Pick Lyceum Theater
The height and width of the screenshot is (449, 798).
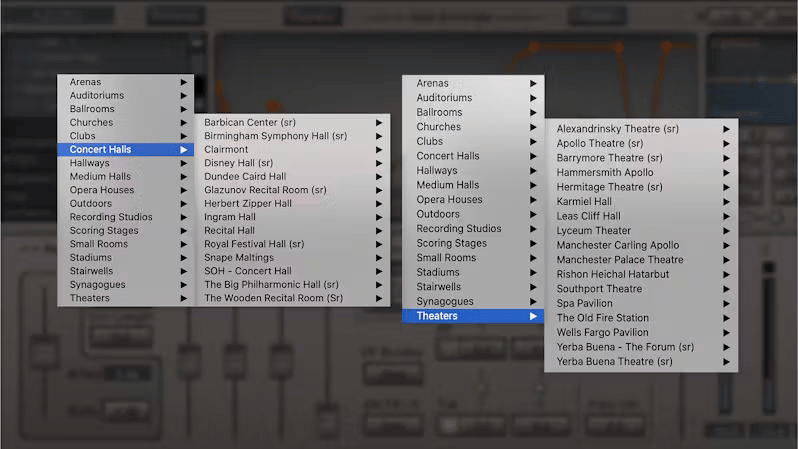pos(641,231)
